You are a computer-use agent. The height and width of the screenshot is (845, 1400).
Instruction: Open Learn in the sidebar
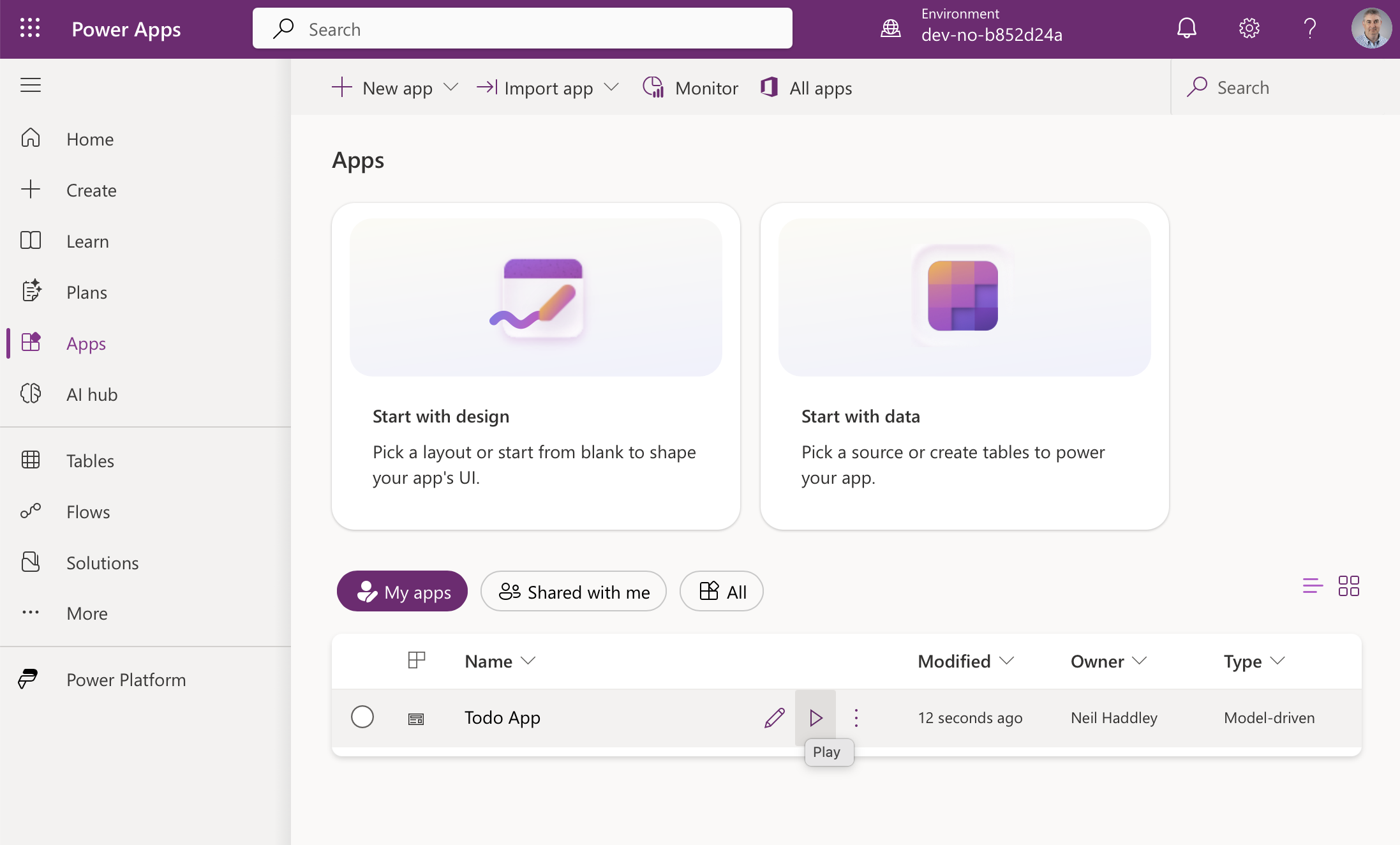click(x=145, y=241)
